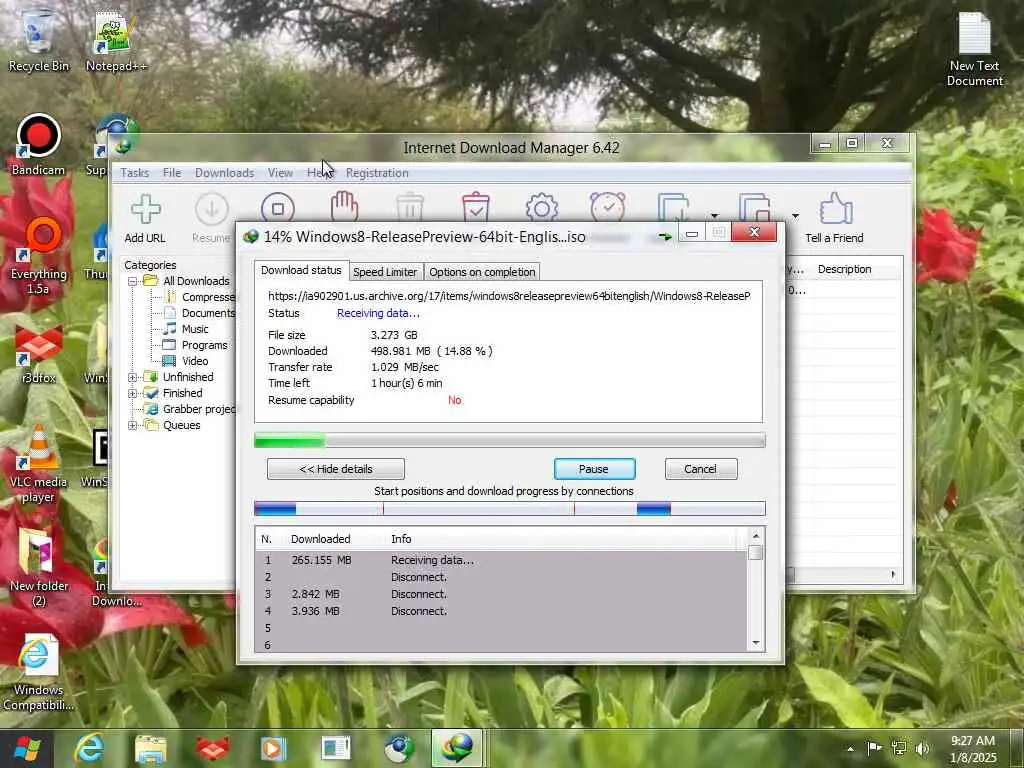Click the Cancel button

coord(700,469)
